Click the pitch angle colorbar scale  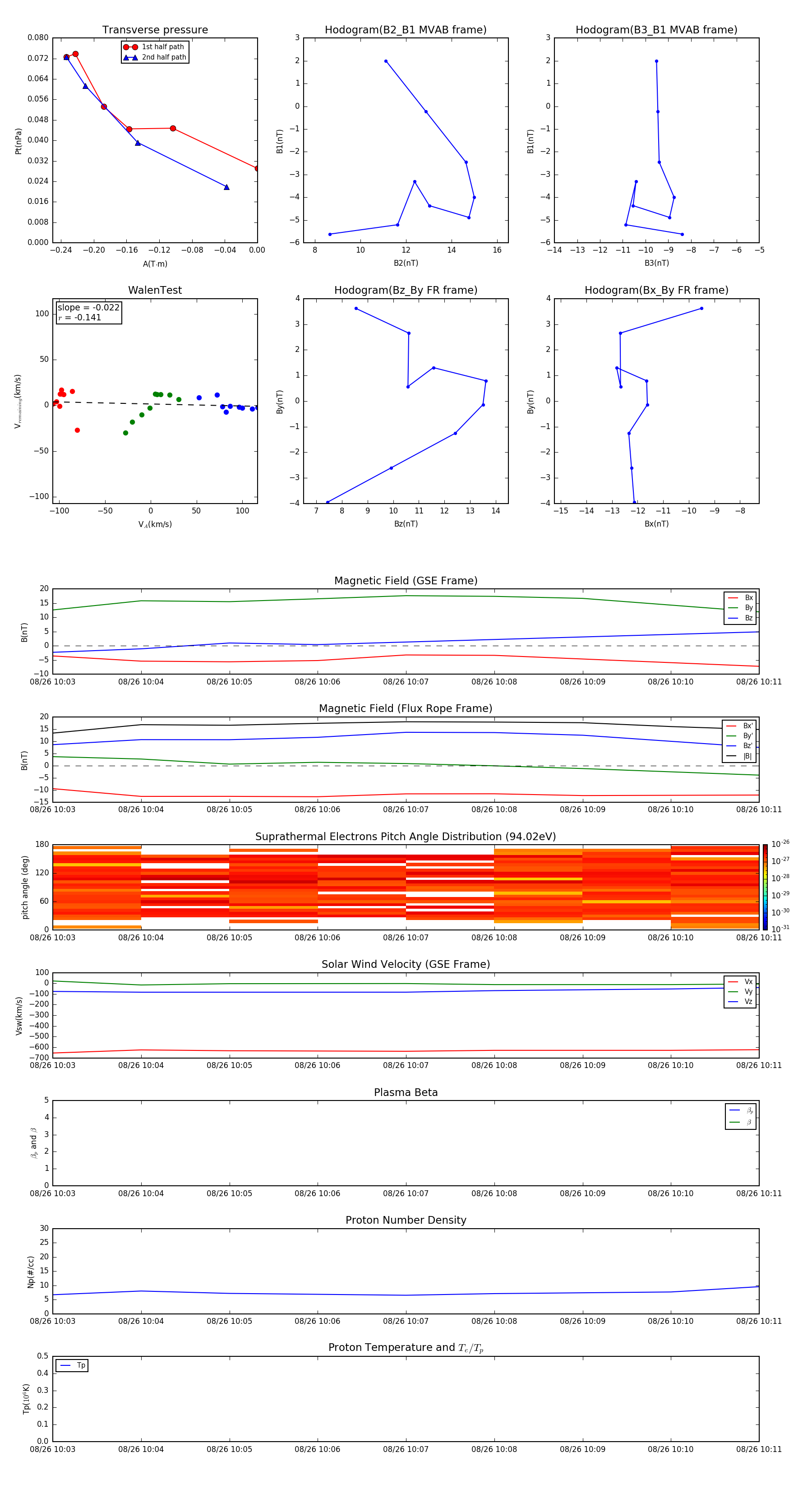(x=765, y=887)
